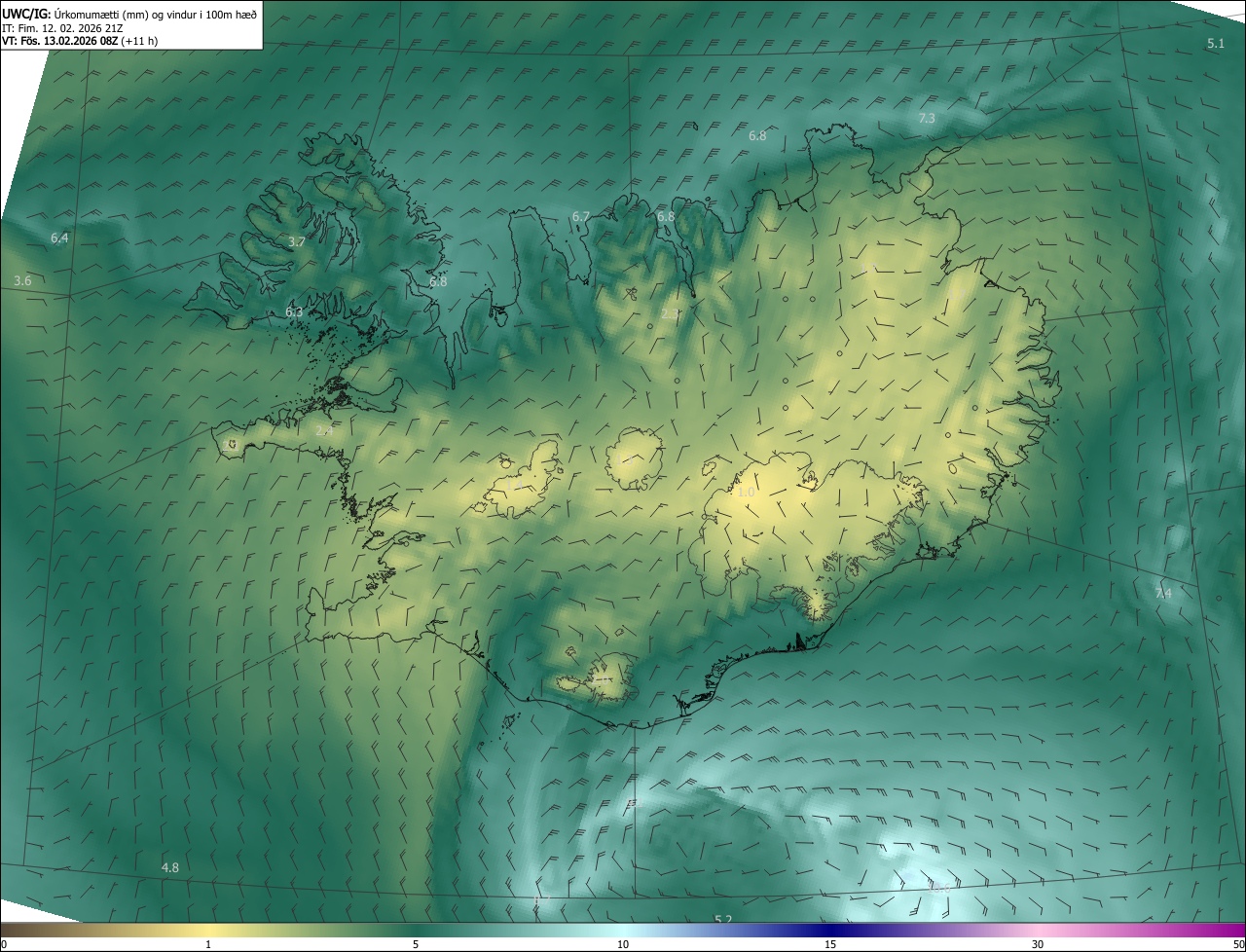Click the color scale tick labeled 5
Viewport: 1246px width, 952px height.
416,944
